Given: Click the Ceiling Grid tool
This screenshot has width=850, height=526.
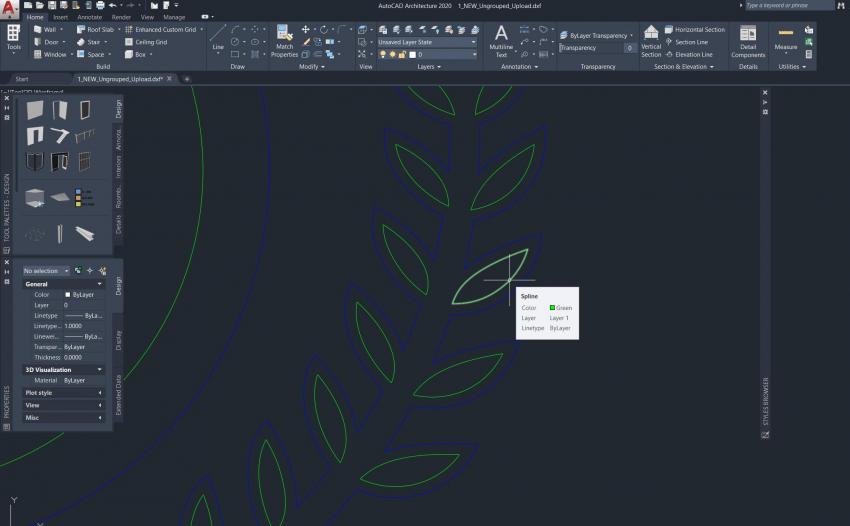Looking at the screenshot, I should [x=150, y=42].
